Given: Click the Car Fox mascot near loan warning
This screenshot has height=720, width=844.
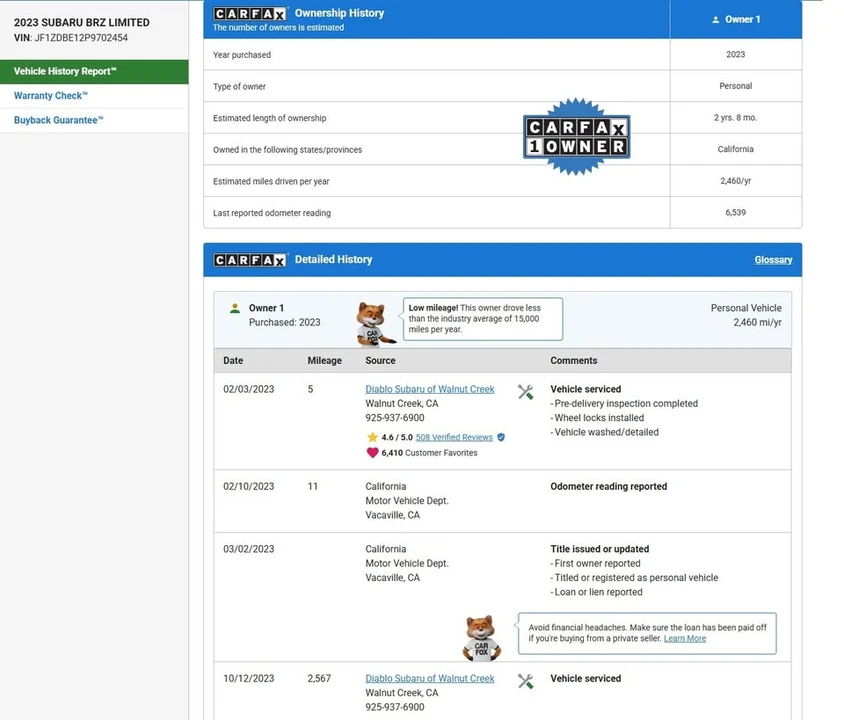Looking at the screenshot, I should 481,638.
